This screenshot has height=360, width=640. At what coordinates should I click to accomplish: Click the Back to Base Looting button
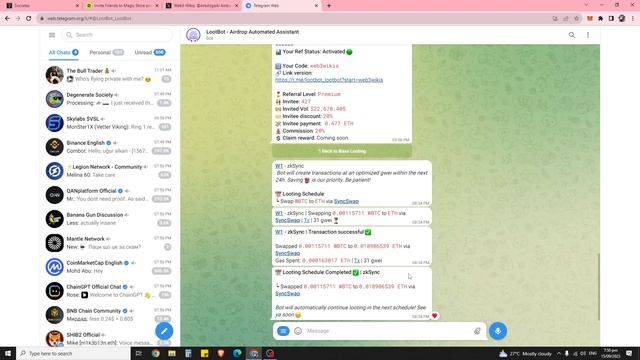(342, 151)
